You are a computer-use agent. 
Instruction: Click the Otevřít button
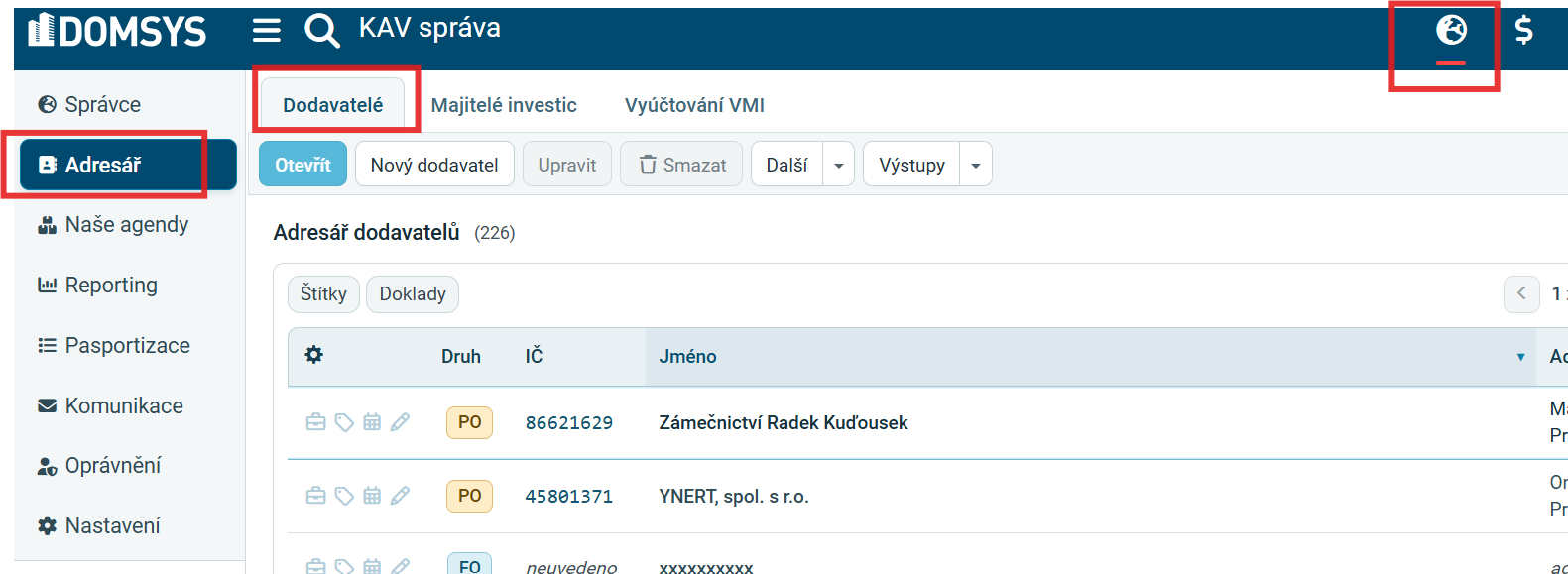coord(302,165)
